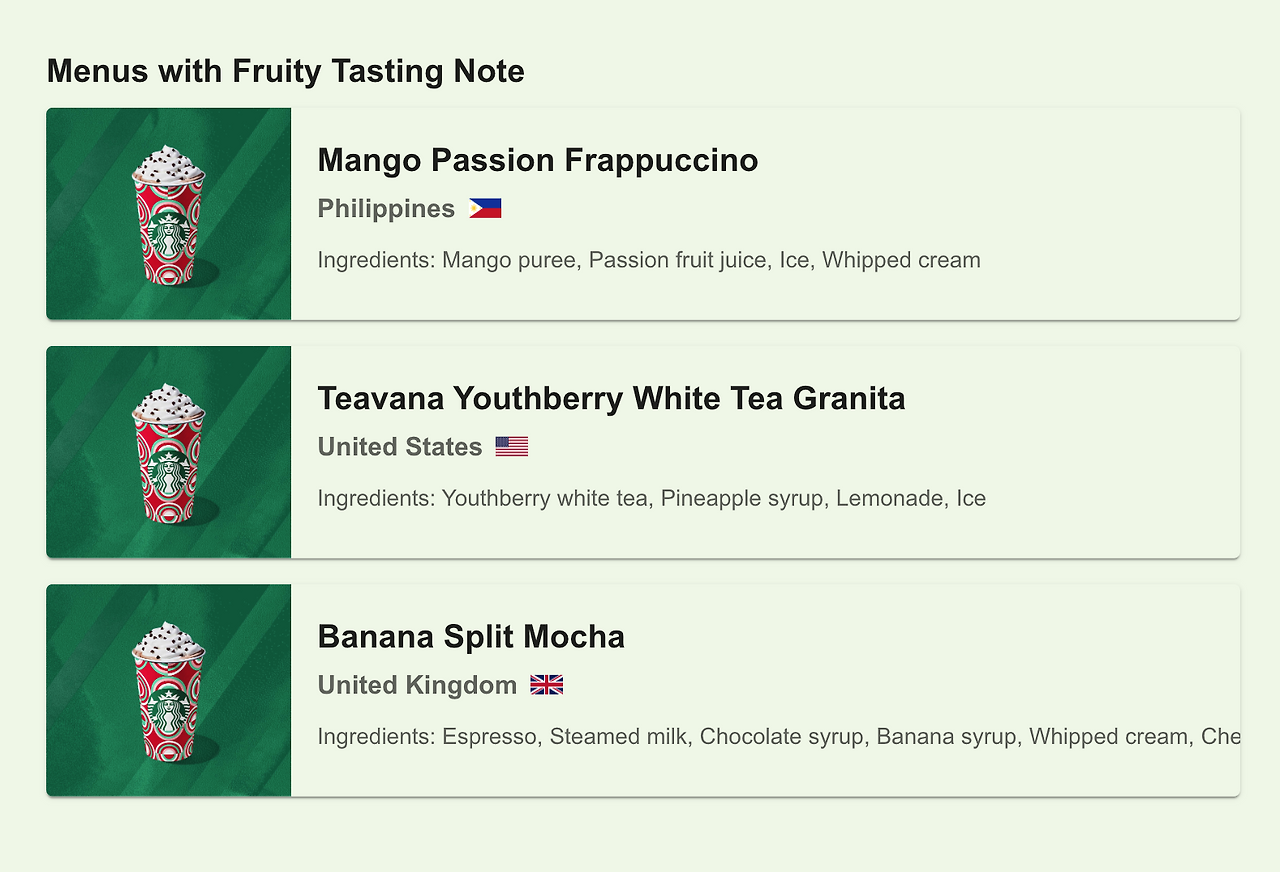Select the Banana Split Mocha title
Image resolution: width=1280 pixels, height=872 pixels.
[x=471, y=636]
